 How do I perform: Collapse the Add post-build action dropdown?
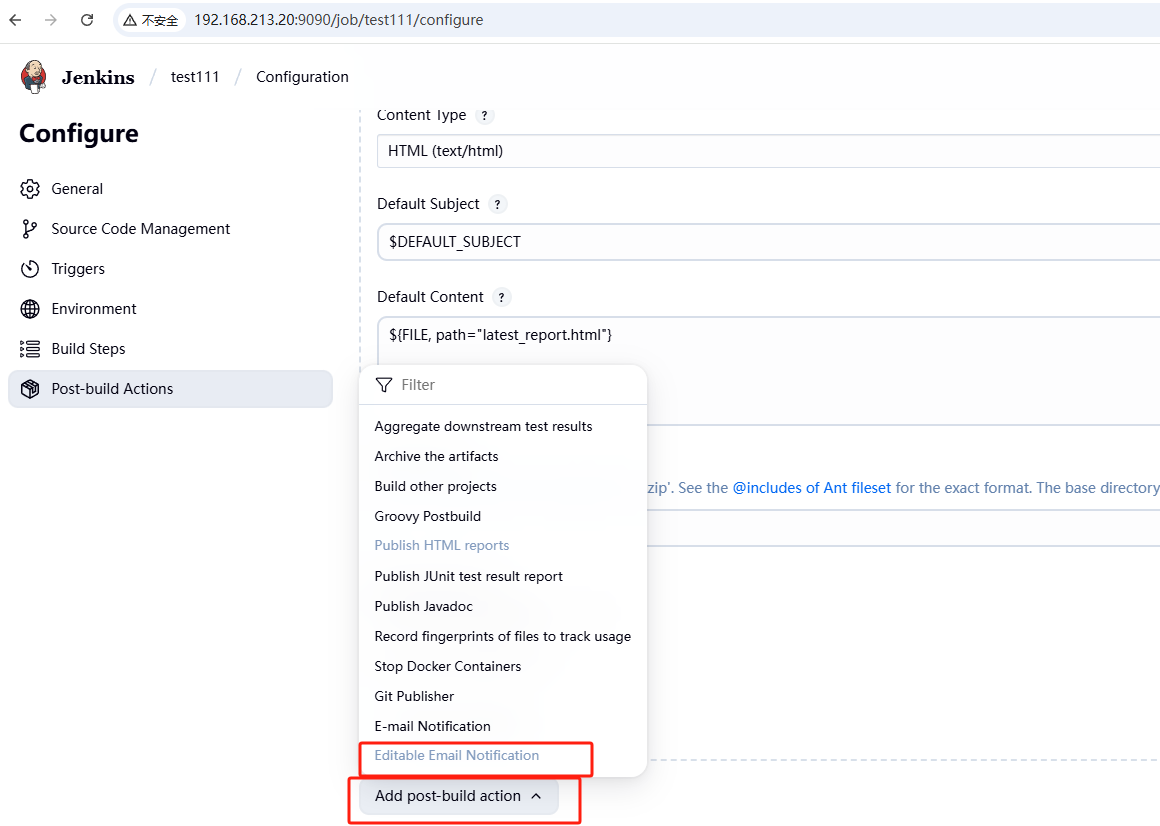click(458, 796)
